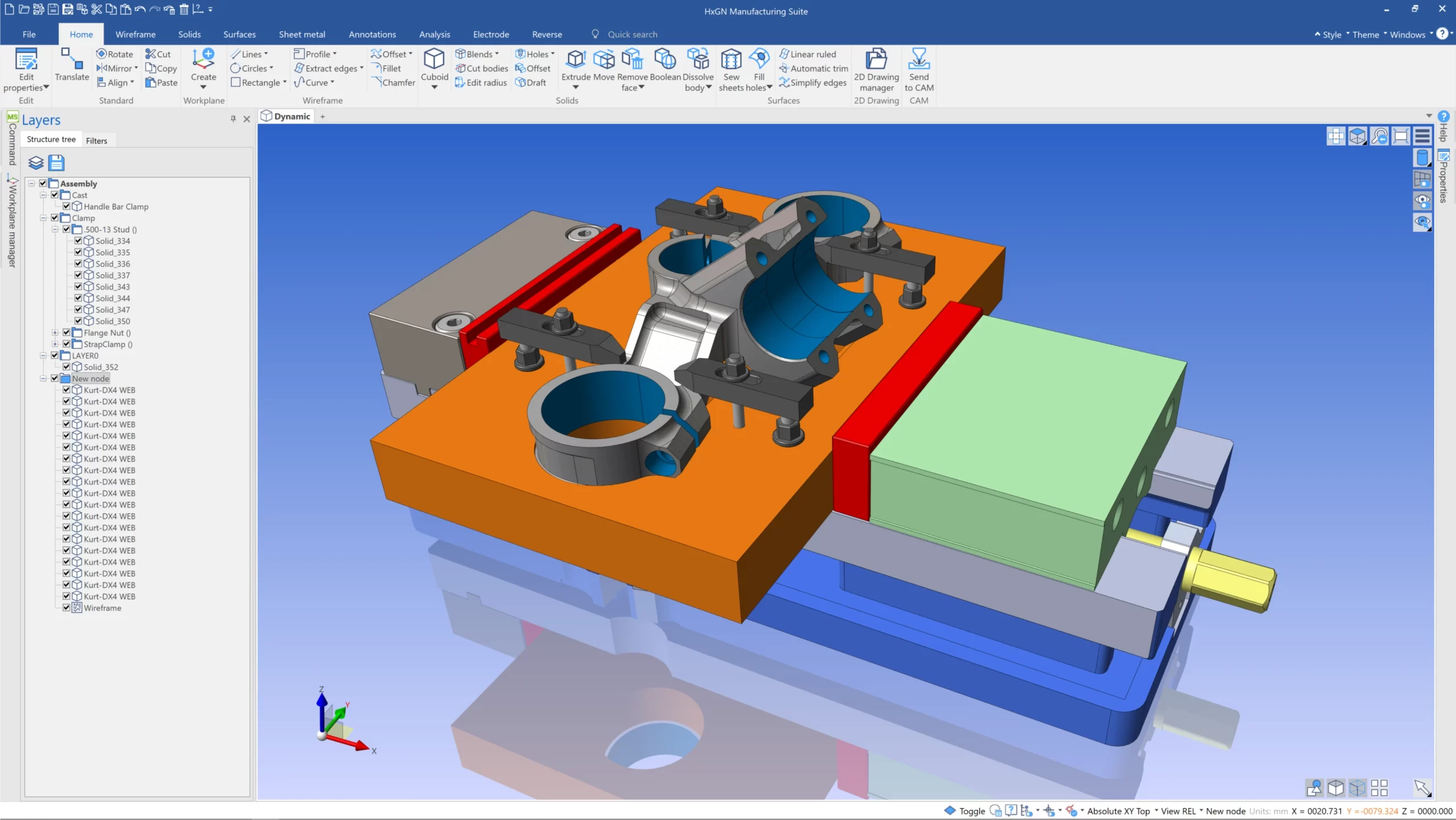The width and height of the screenshot is (1456, 820).
Task: Switch to the Wireframe ribbon tab
Action: [x=135, y=34]
